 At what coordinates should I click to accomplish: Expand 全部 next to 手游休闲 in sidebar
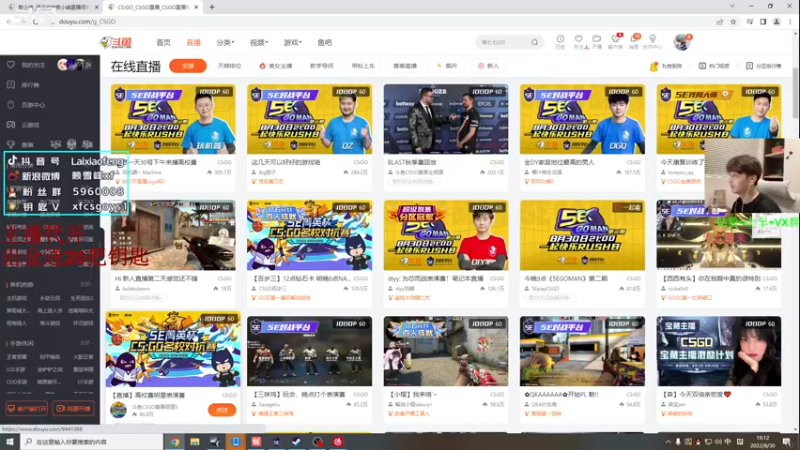click(x=86, y=343)
